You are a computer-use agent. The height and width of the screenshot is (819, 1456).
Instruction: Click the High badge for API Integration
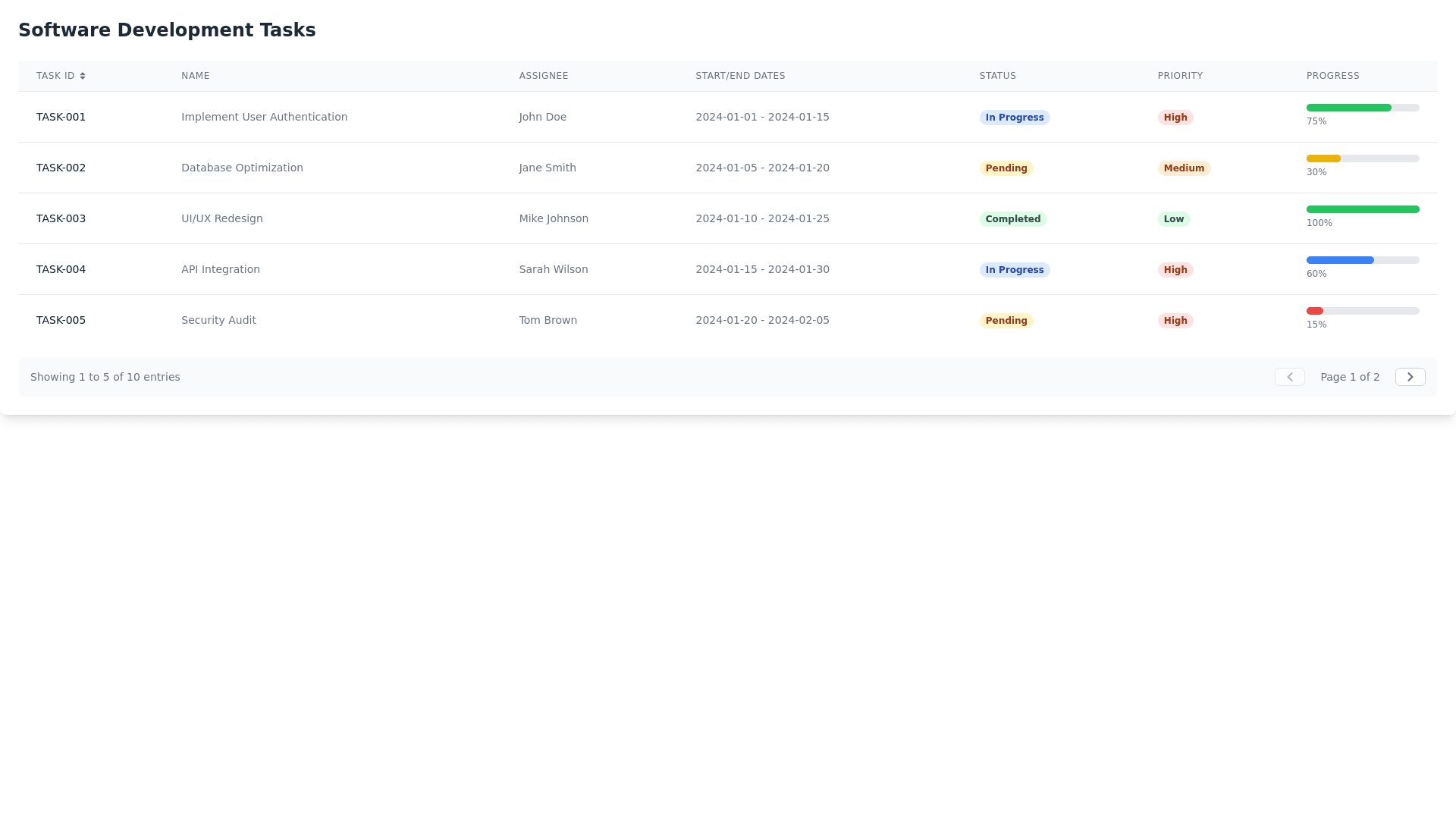click(x=1175, y=270)
